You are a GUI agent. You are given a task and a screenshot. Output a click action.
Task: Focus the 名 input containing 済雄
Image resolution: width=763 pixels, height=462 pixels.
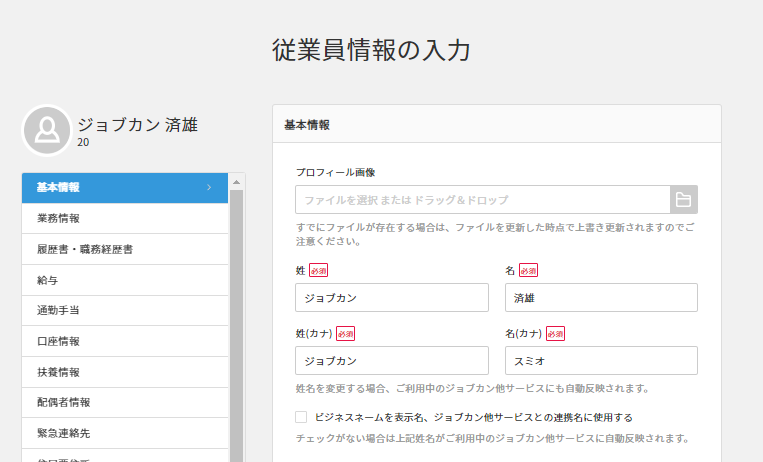coord(601,297)
